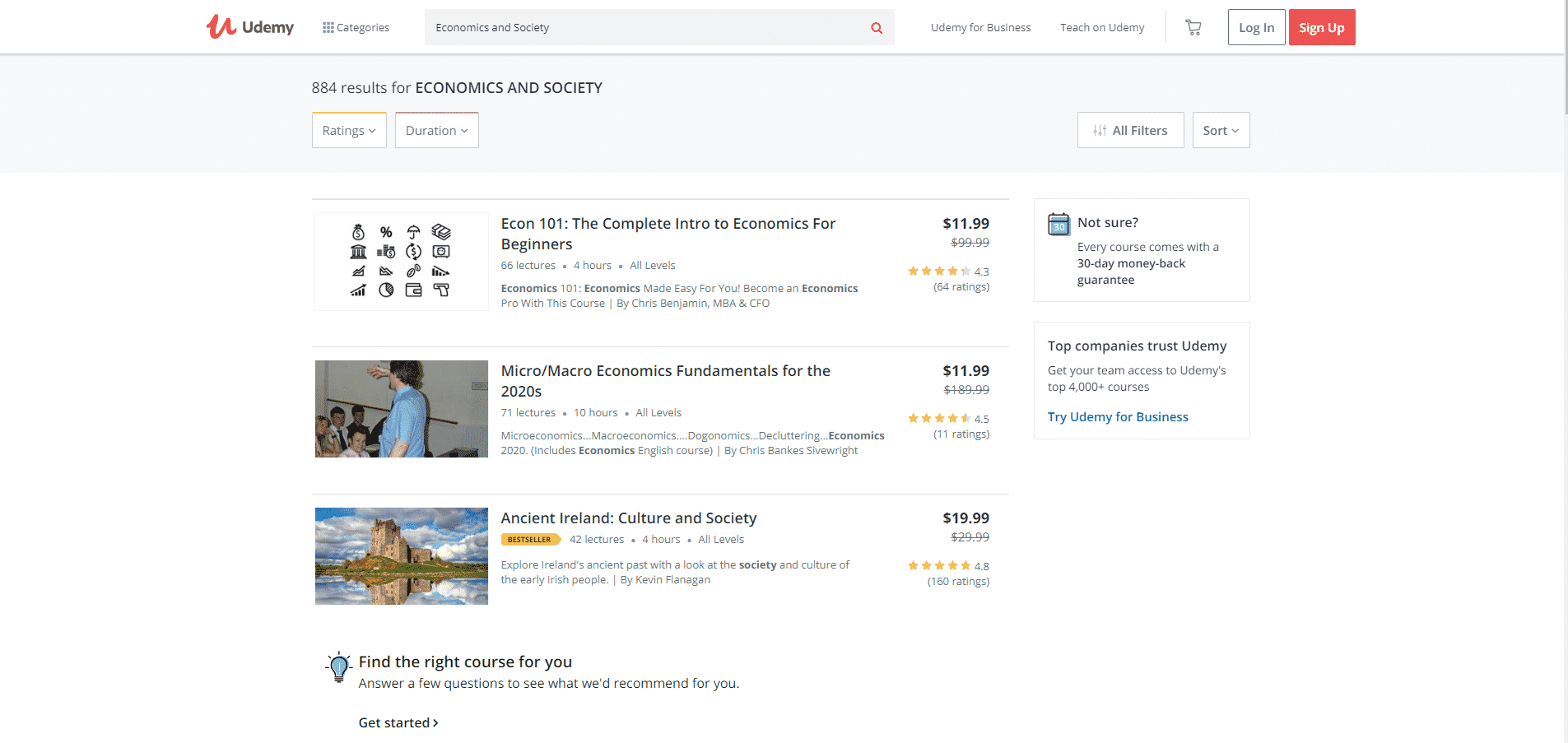Open Teach on Udemy link
Image resolution: width=1568 pixels, height=743 pixels.
pos(1102,27)
